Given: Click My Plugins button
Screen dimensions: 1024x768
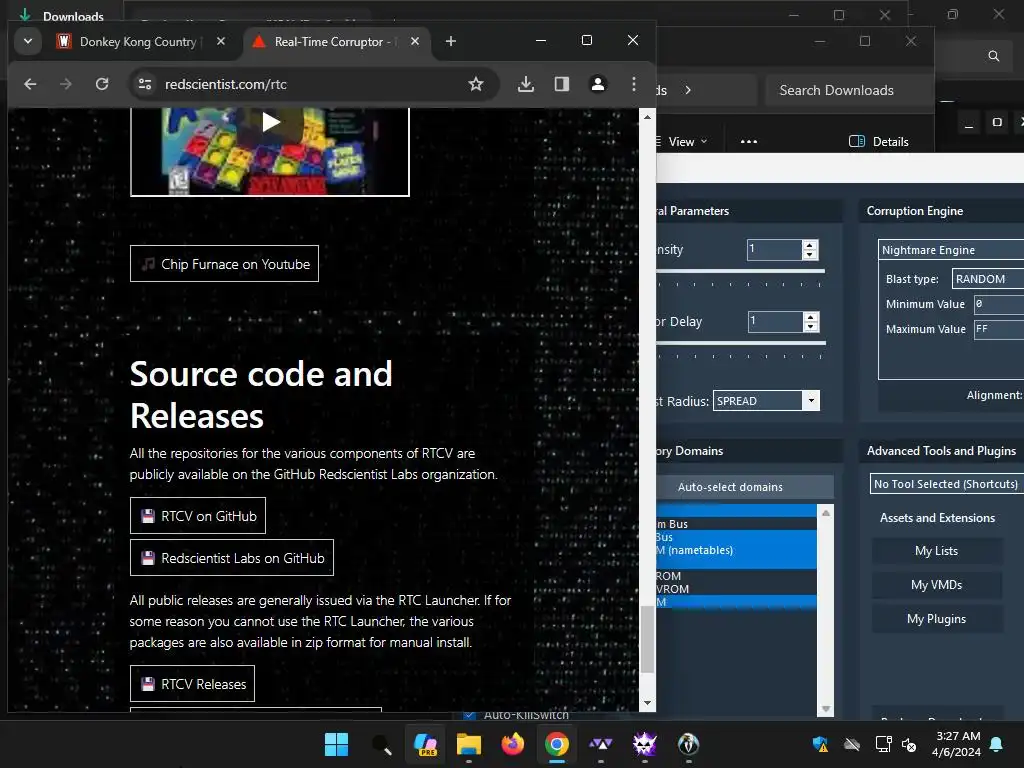Looking at the screenshot, I should click(x=936, y=618).
